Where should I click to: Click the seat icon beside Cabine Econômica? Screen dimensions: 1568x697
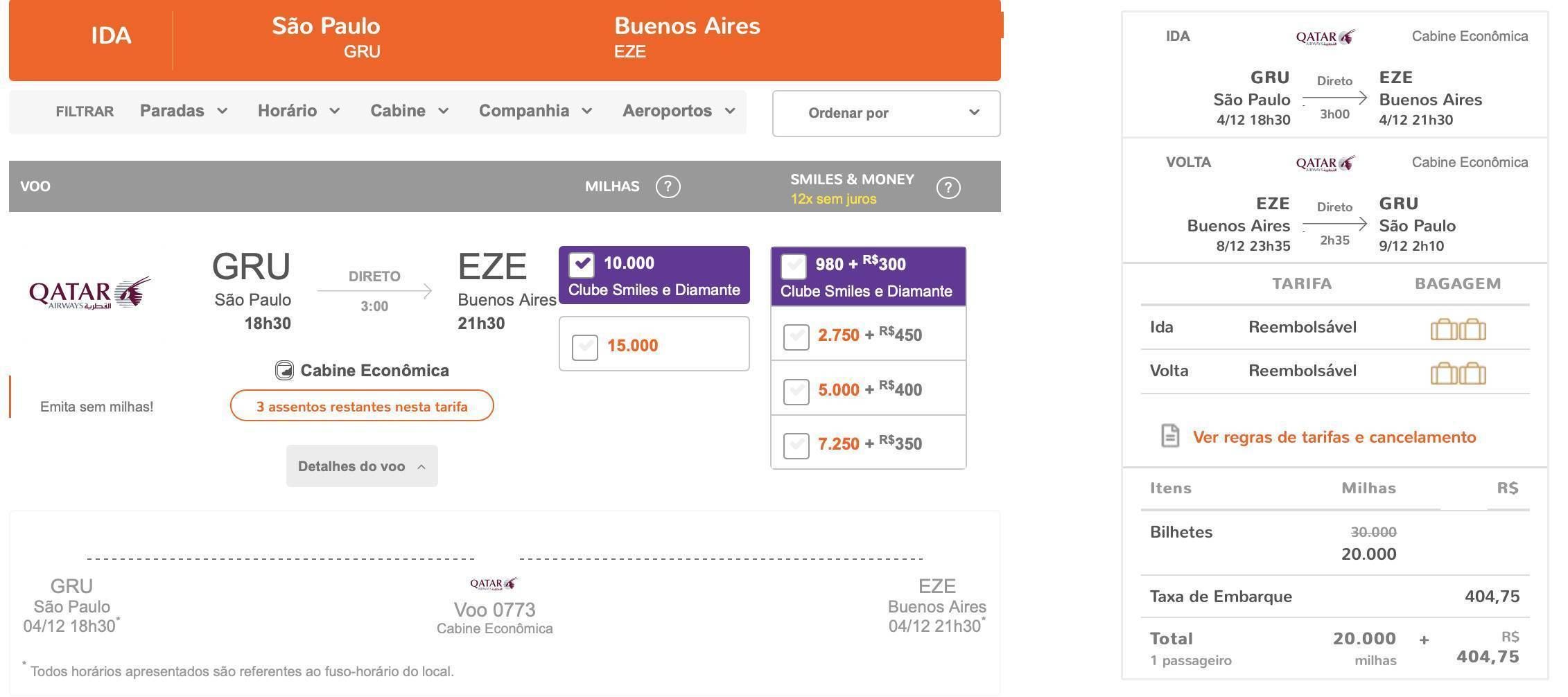tap(284, 371)
